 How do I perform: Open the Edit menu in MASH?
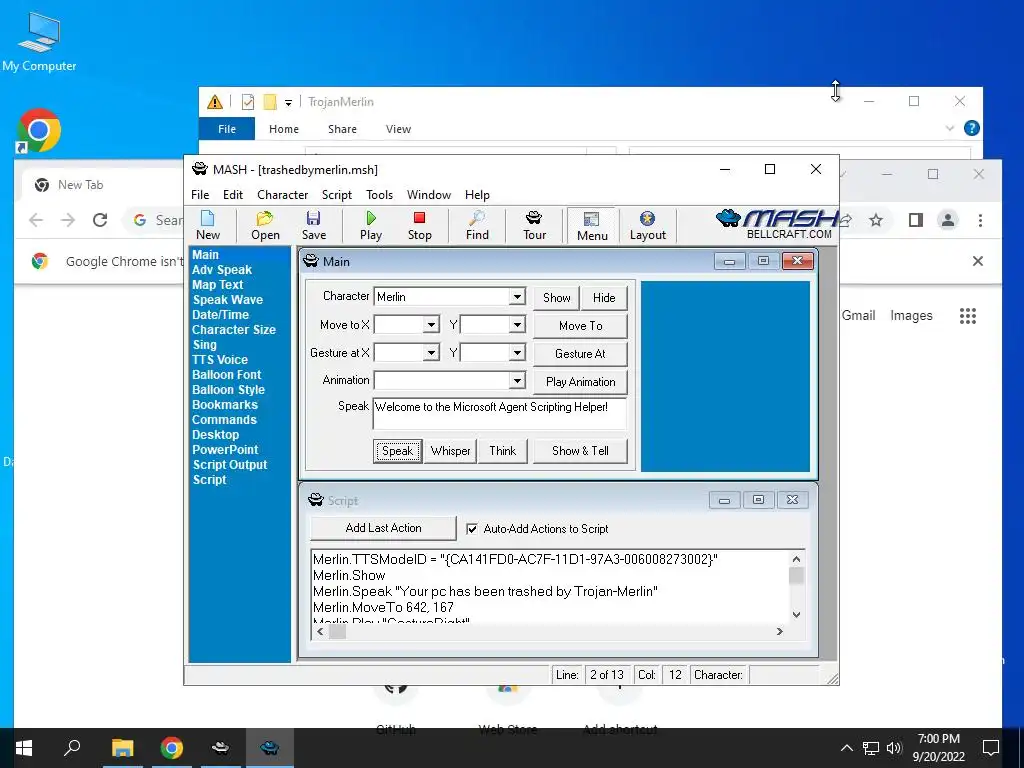pos(232,195)
